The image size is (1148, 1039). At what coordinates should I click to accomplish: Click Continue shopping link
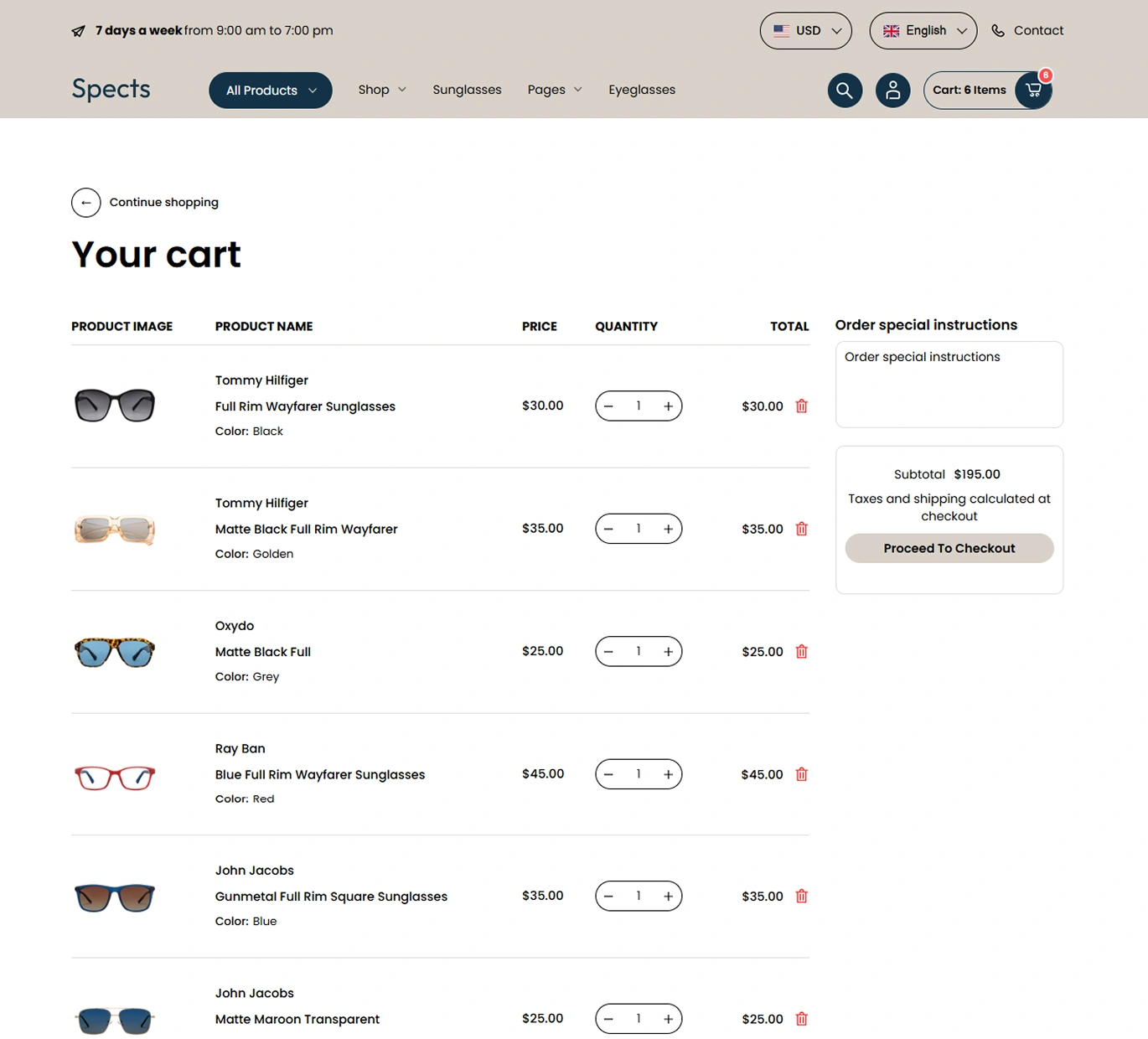164,203
